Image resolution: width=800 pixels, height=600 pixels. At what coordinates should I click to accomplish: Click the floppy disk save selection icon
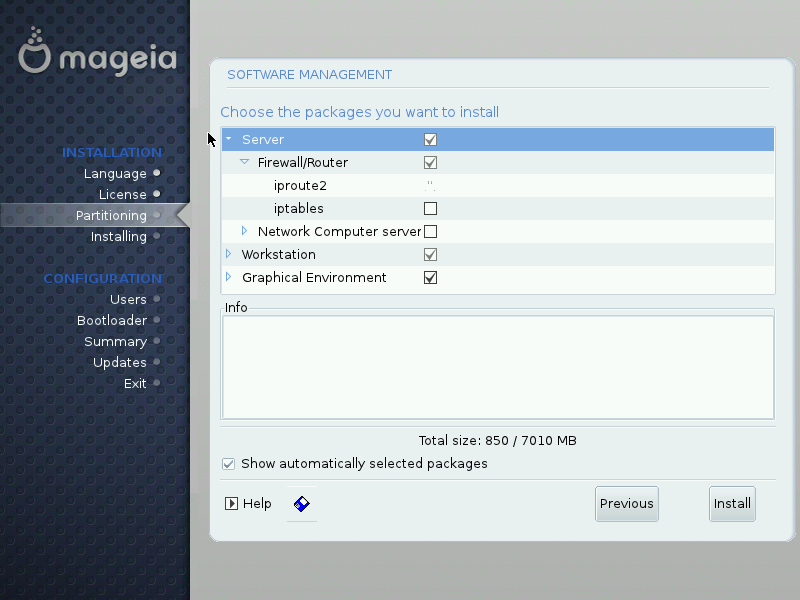pyautogui.click(x=302, y=504)
